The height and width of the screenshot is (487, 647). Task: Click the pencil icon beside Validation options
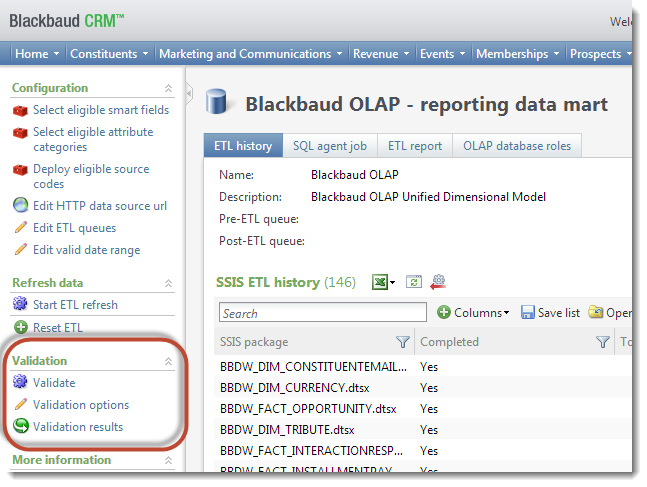(x=21, y=404)
